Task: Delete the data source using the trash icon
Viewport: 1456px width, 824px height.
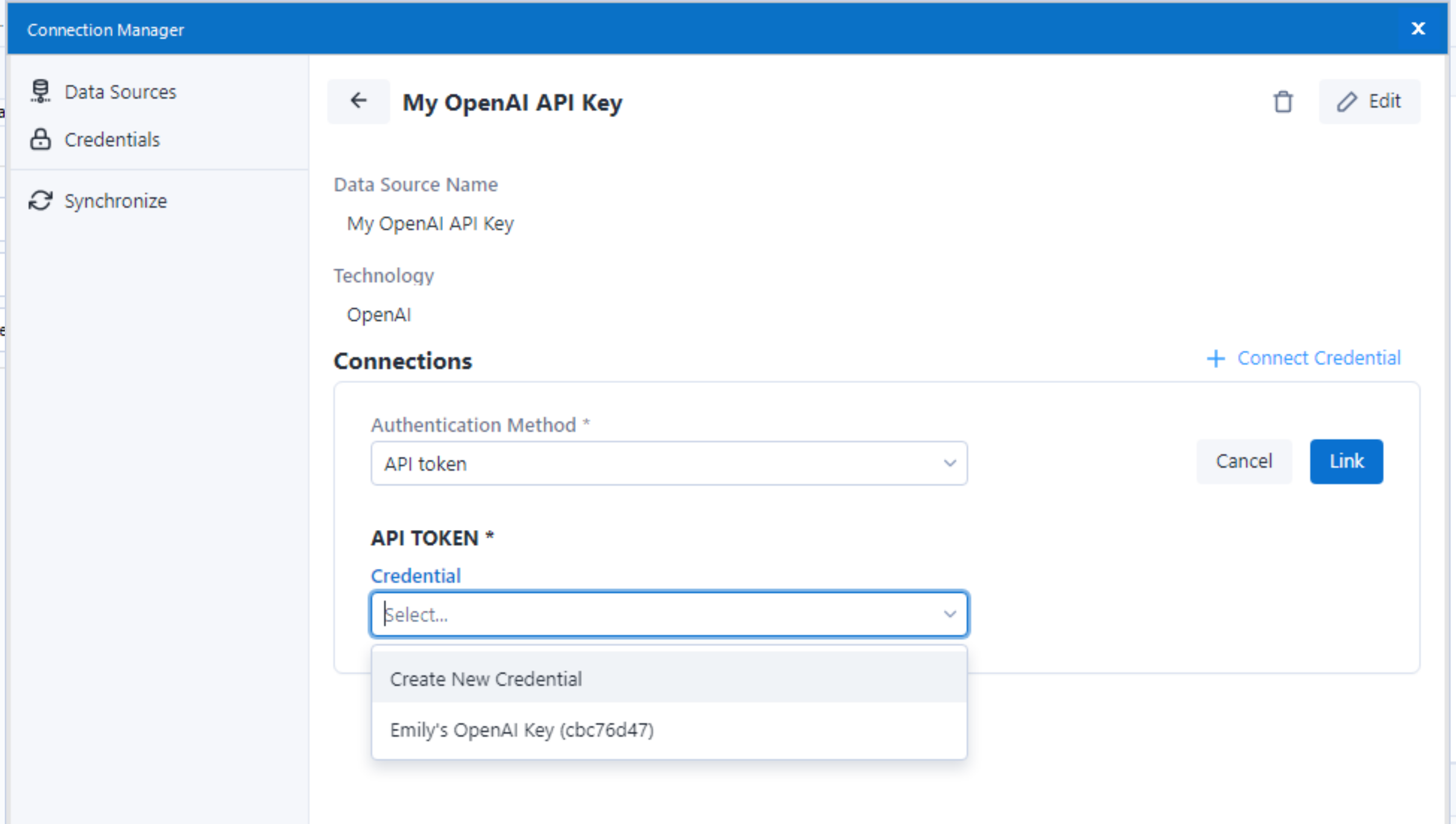Action: tap(1283, 102)
